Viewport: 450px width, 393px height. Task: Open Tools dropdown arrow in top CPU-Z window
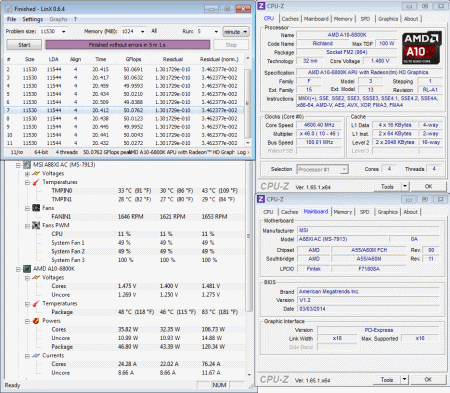tap(405, 186)
